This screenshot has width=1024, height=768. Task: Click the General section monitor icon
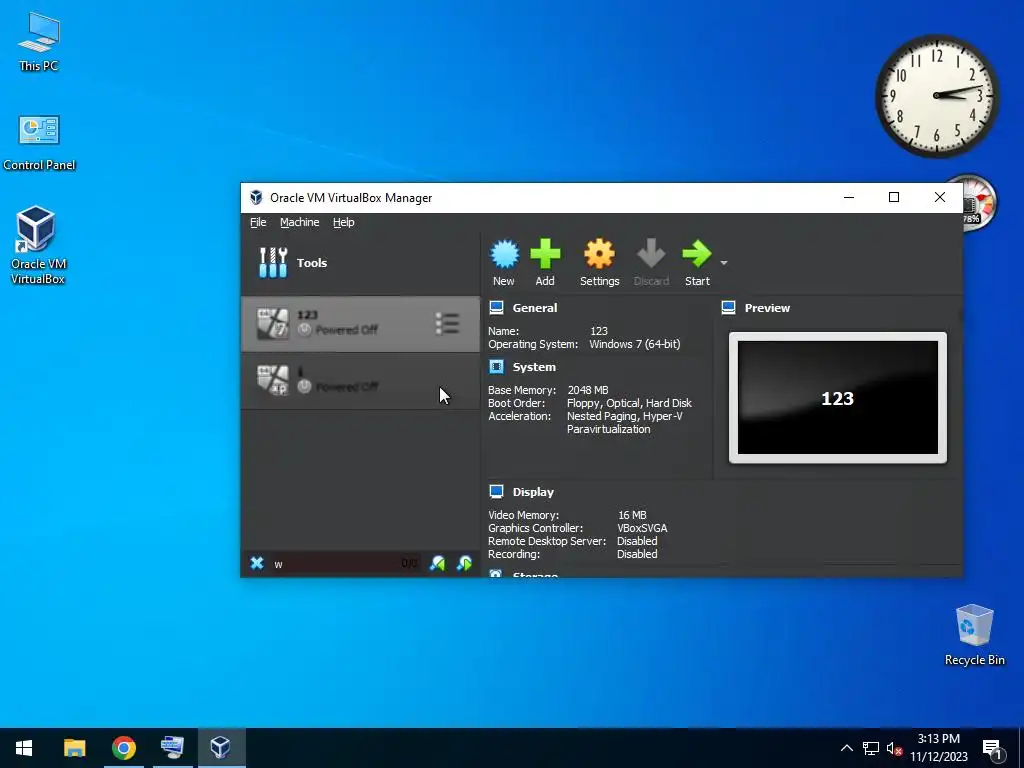(x=496, y=308)
